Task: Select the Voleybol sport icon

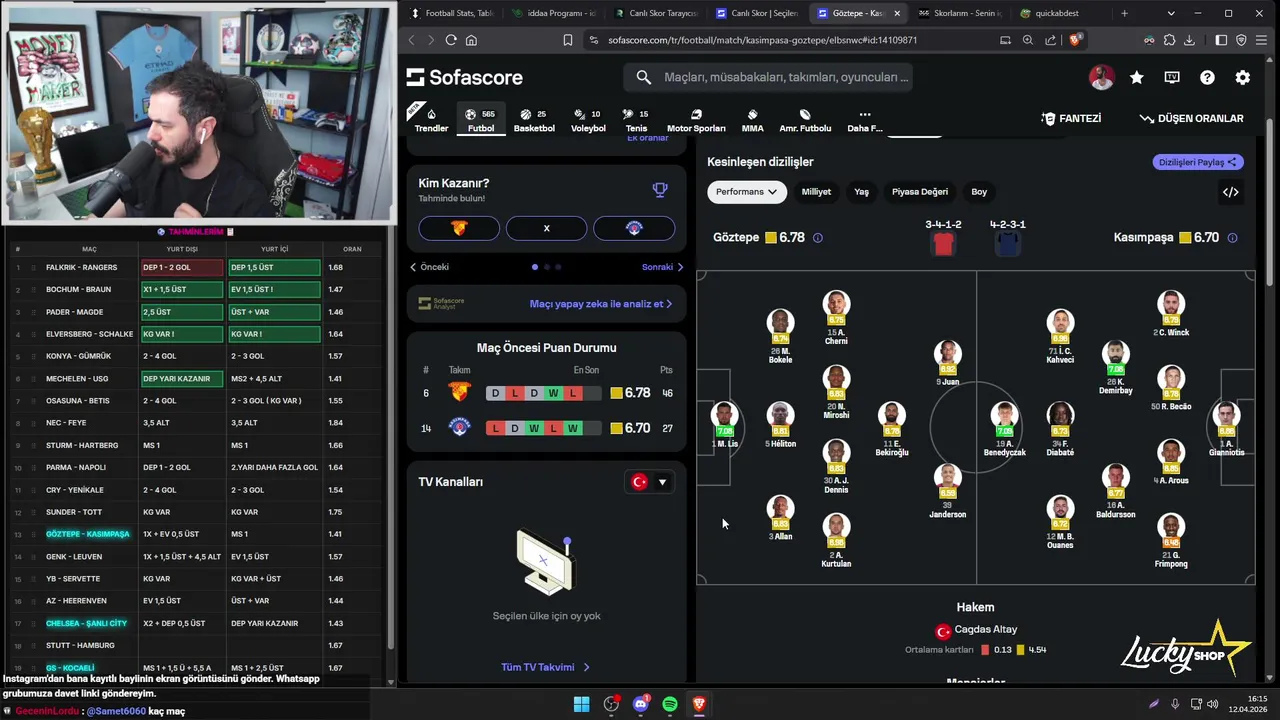Action: click(x=588, y=120)
